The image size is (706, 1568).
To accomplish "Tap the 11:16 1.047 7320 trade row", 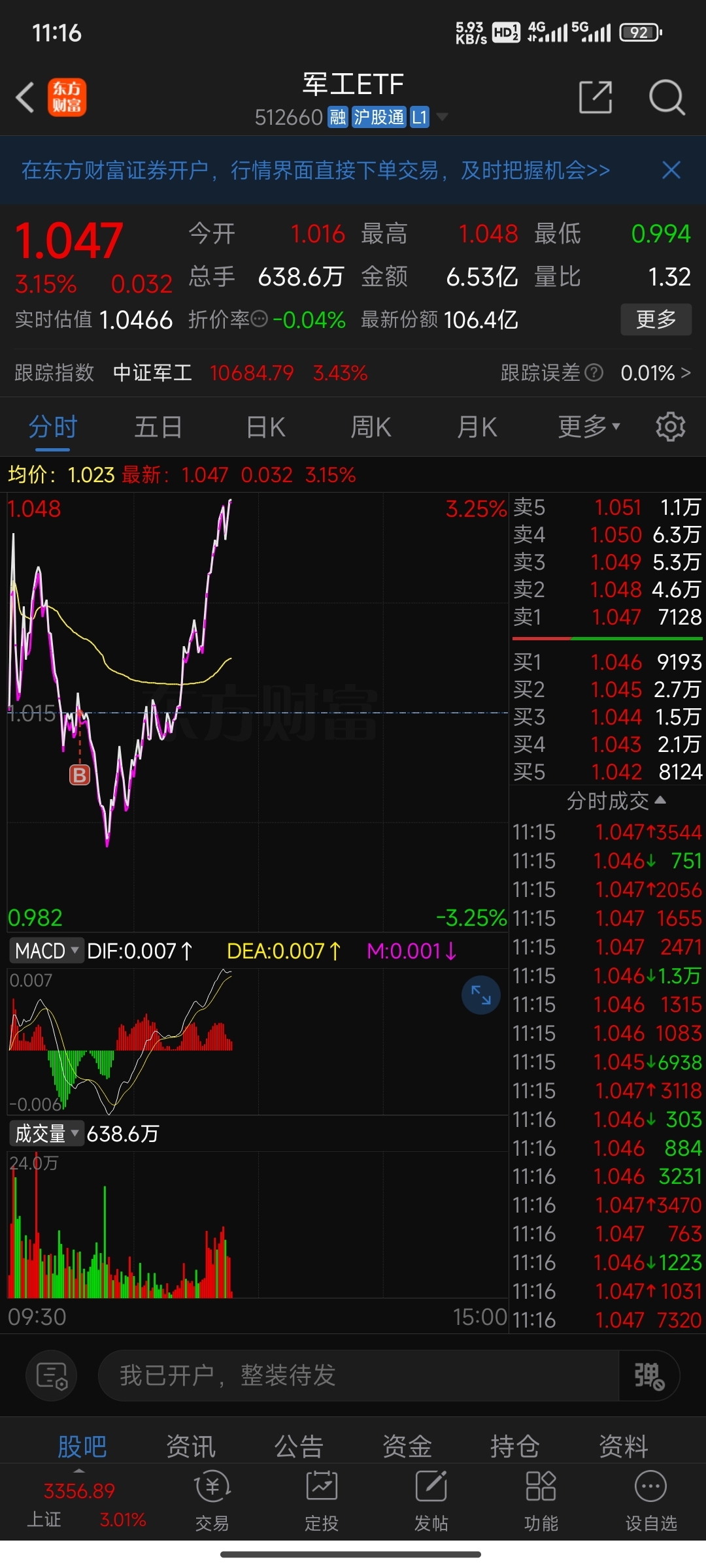I will [607, 1320].
